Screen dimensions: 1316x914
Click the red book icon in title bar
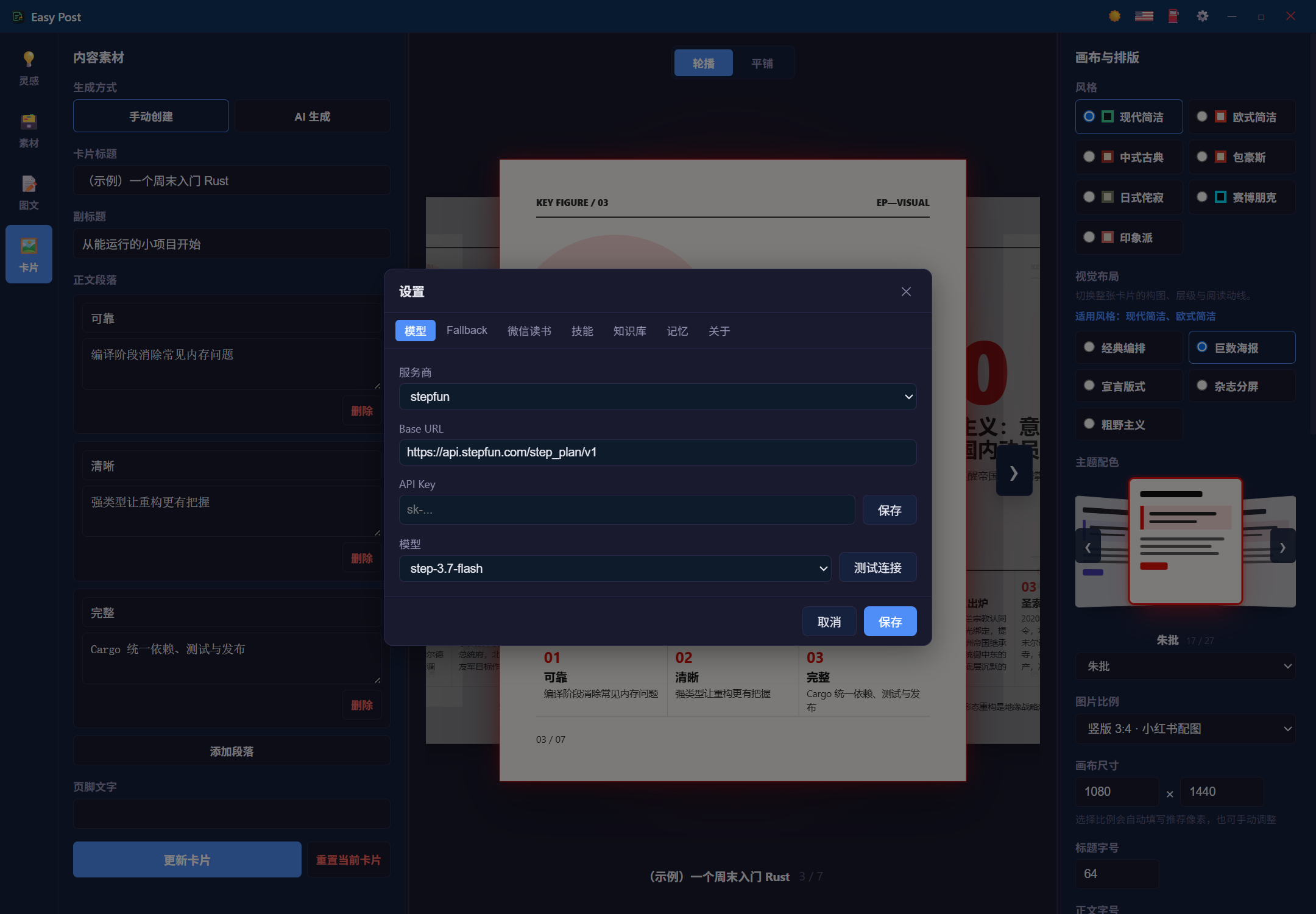(x=1173, y=16)
